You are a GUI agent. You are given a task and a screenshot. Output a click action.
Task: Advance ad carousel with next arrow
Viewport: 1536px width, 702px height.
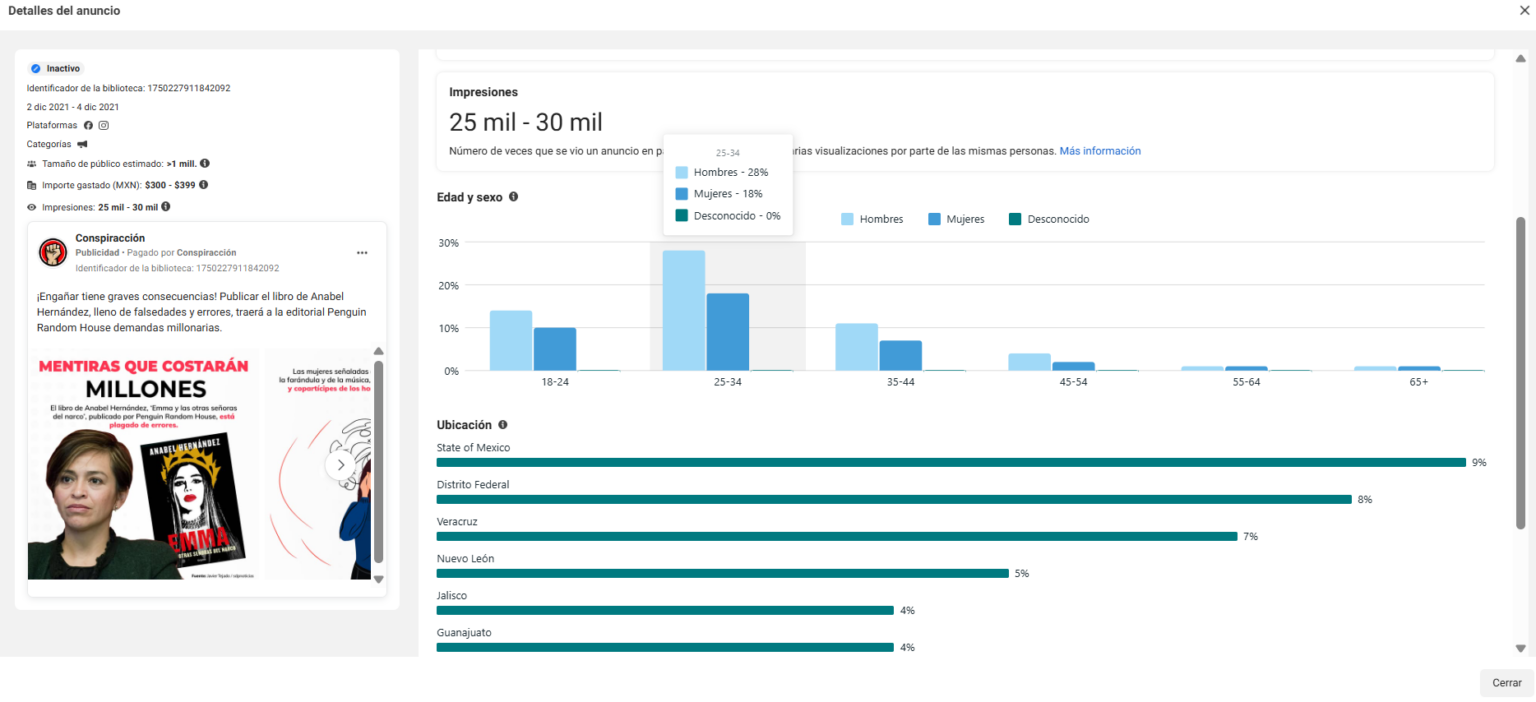(341, 465)
